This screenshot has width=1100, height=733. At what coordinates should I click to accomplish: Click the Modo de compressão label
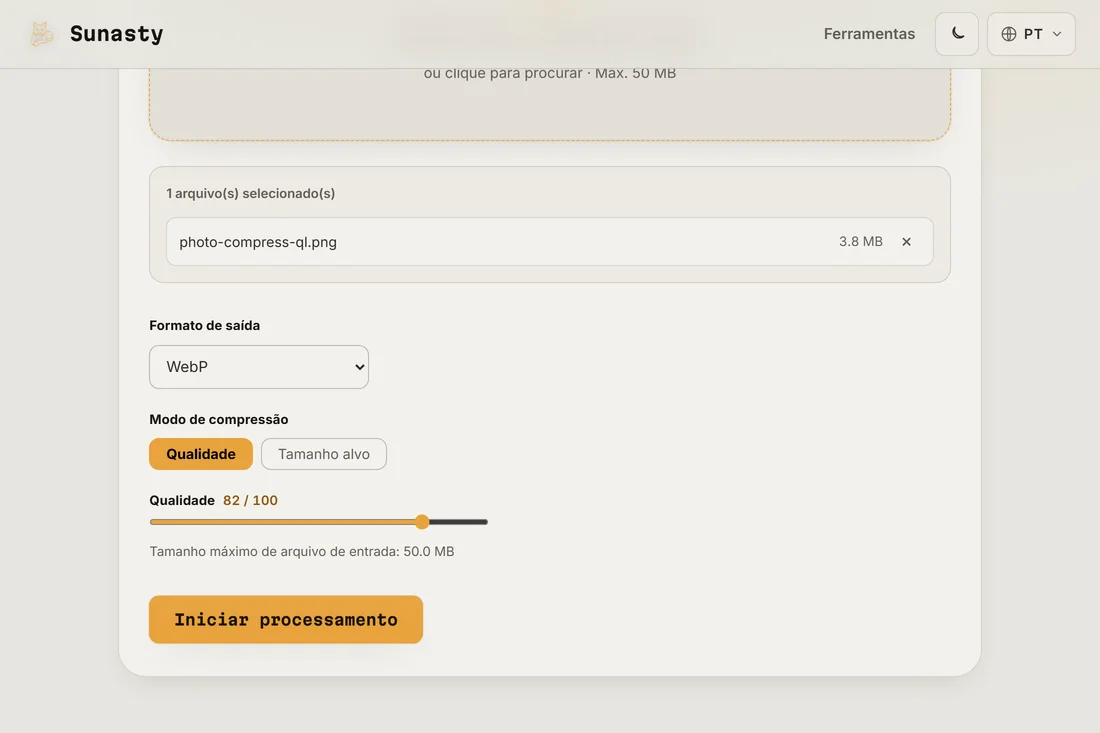(219, 419)
